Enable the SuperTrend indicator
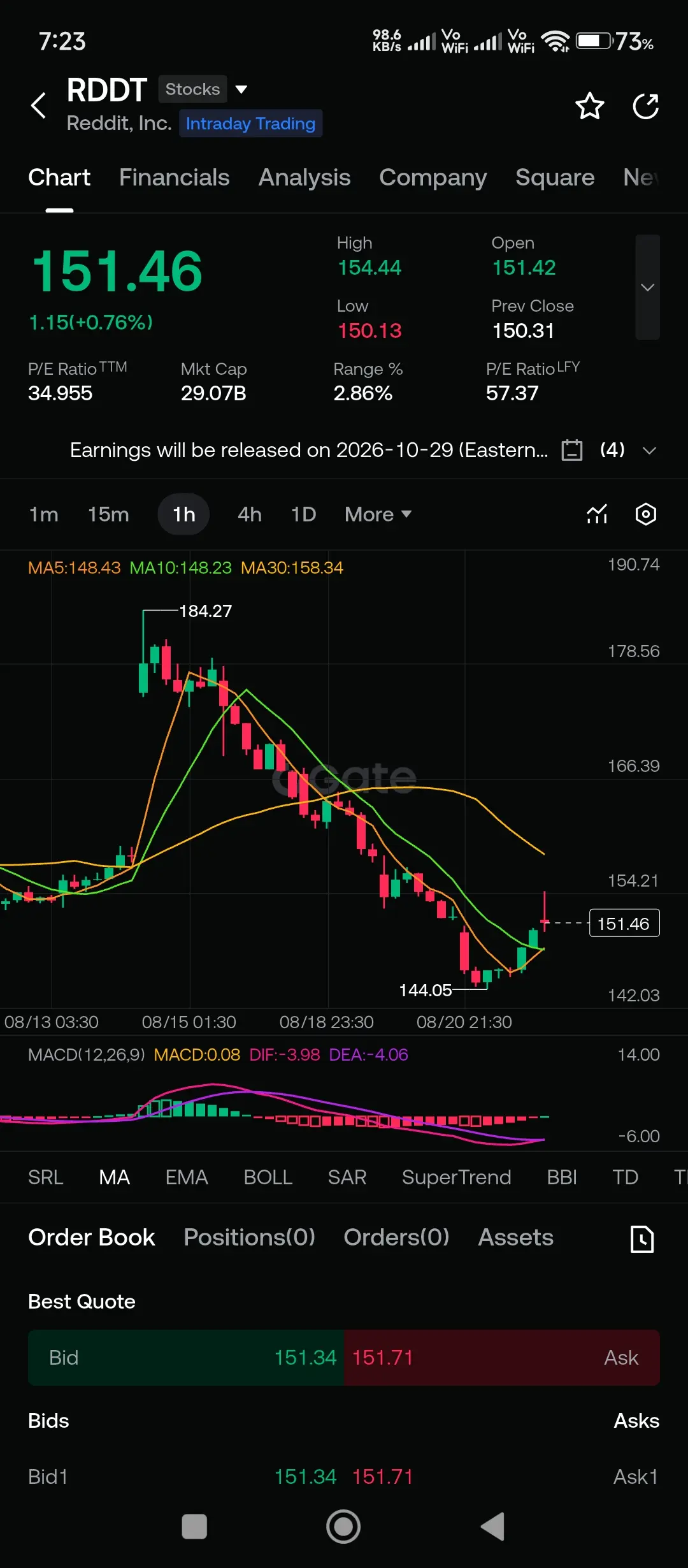This screenshot has height=1568, width=688. tap(457, 1177)
